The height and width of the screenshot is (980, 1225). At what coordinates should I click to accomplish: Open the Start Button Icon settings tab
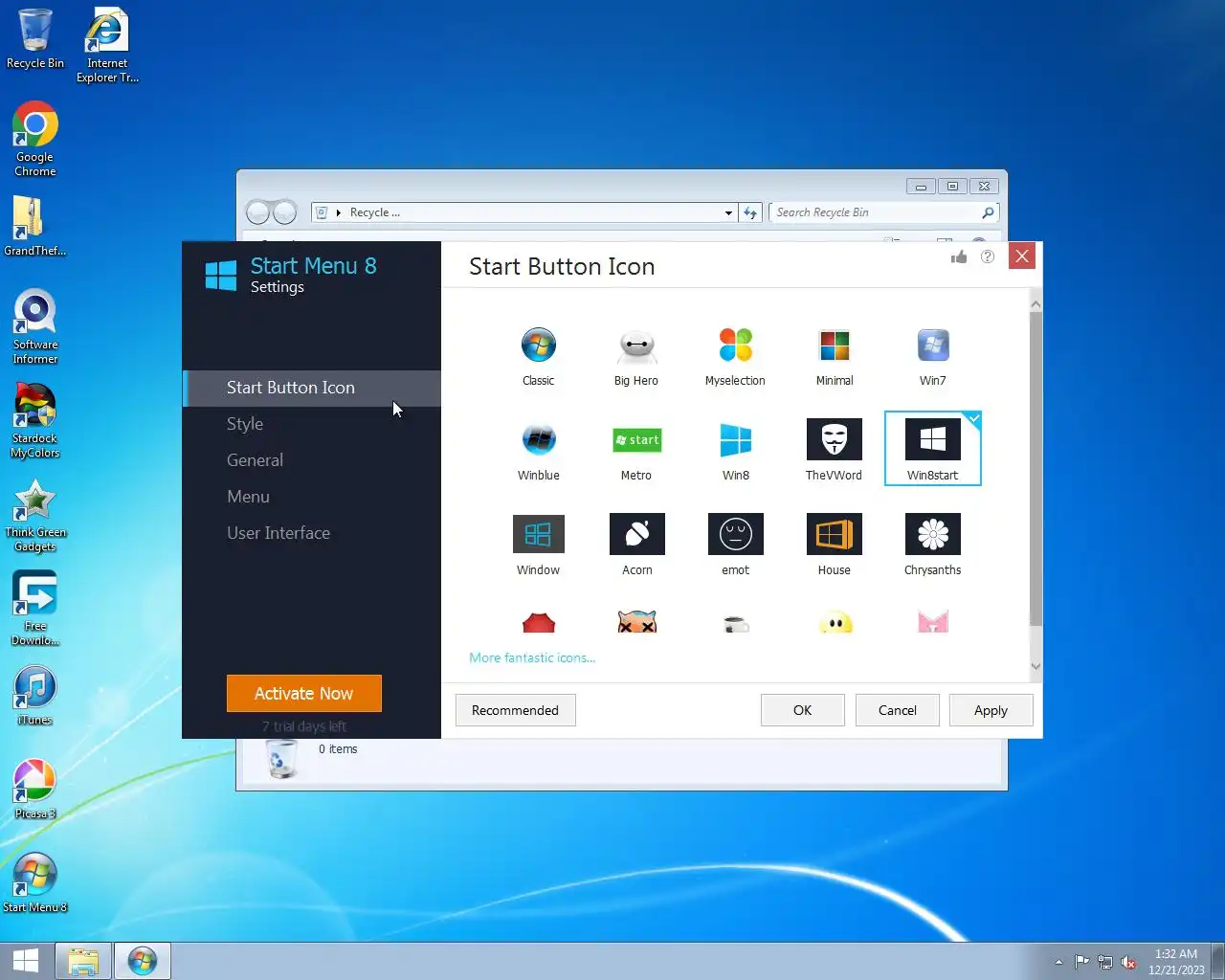[x=312, y=388]
